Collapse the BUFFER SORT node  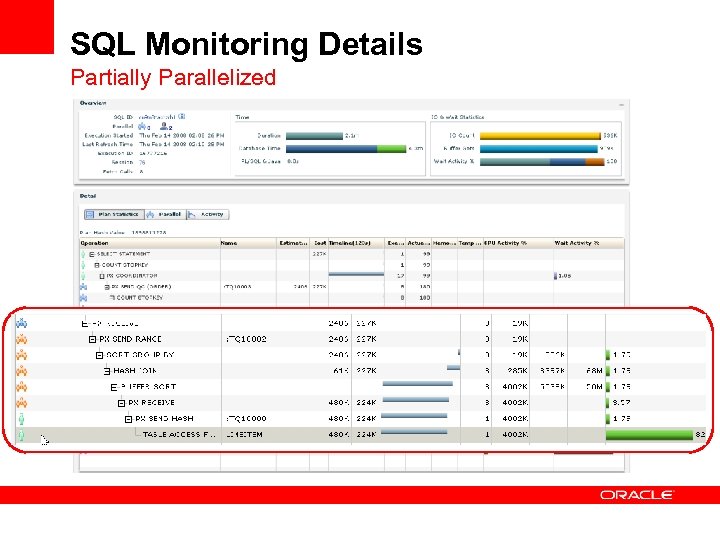(114, 387)
